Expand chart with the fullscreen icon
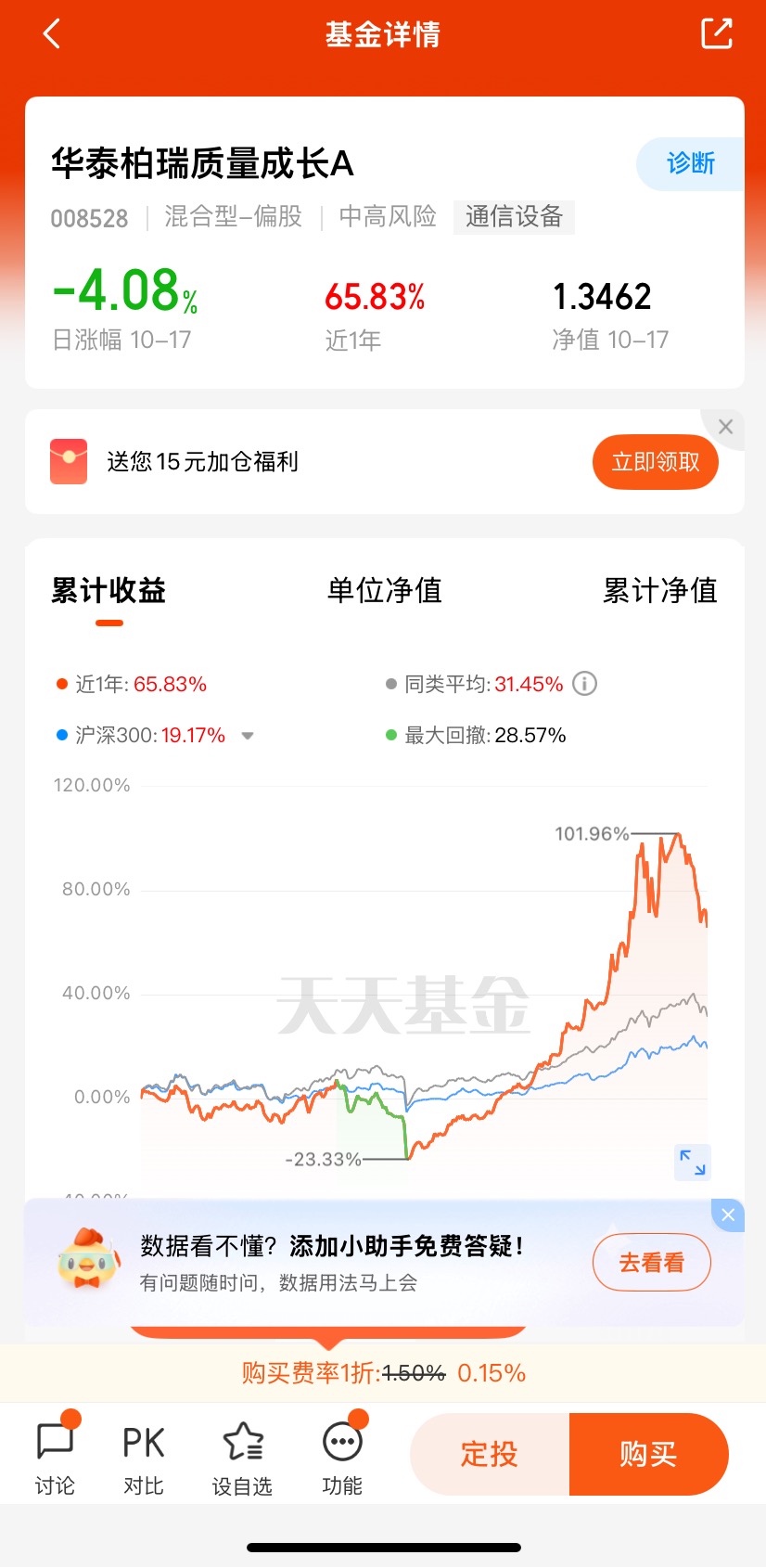Viewport: 766px width, 1568px height. point(693,1162)
